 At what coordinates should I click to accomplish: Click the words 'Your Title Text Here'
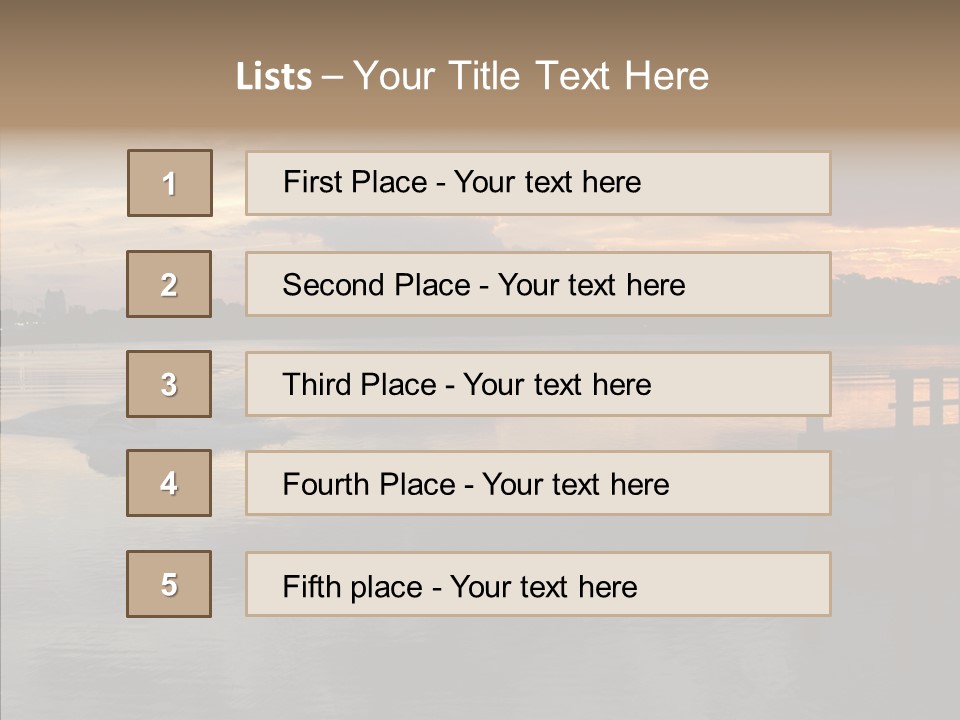tap(531, 76)
